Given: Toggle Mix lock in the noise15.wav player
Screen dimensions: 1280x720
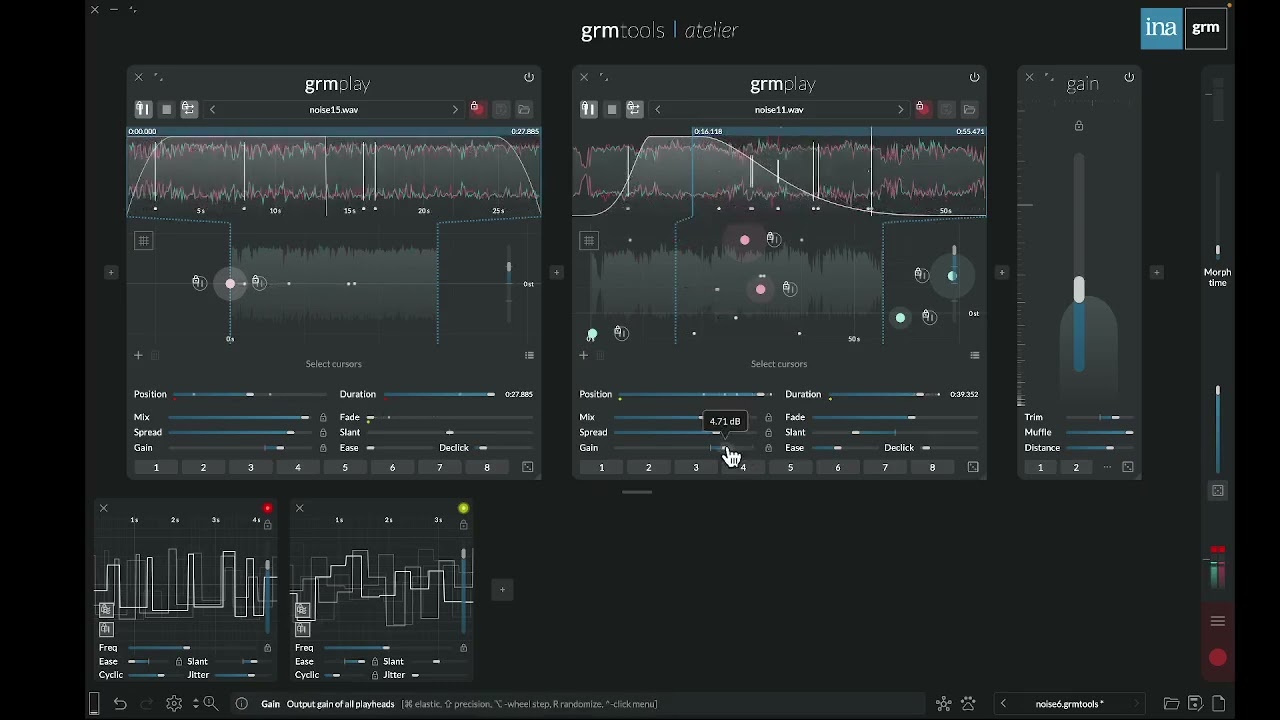Looking at the screenshot, I should 323,417.
